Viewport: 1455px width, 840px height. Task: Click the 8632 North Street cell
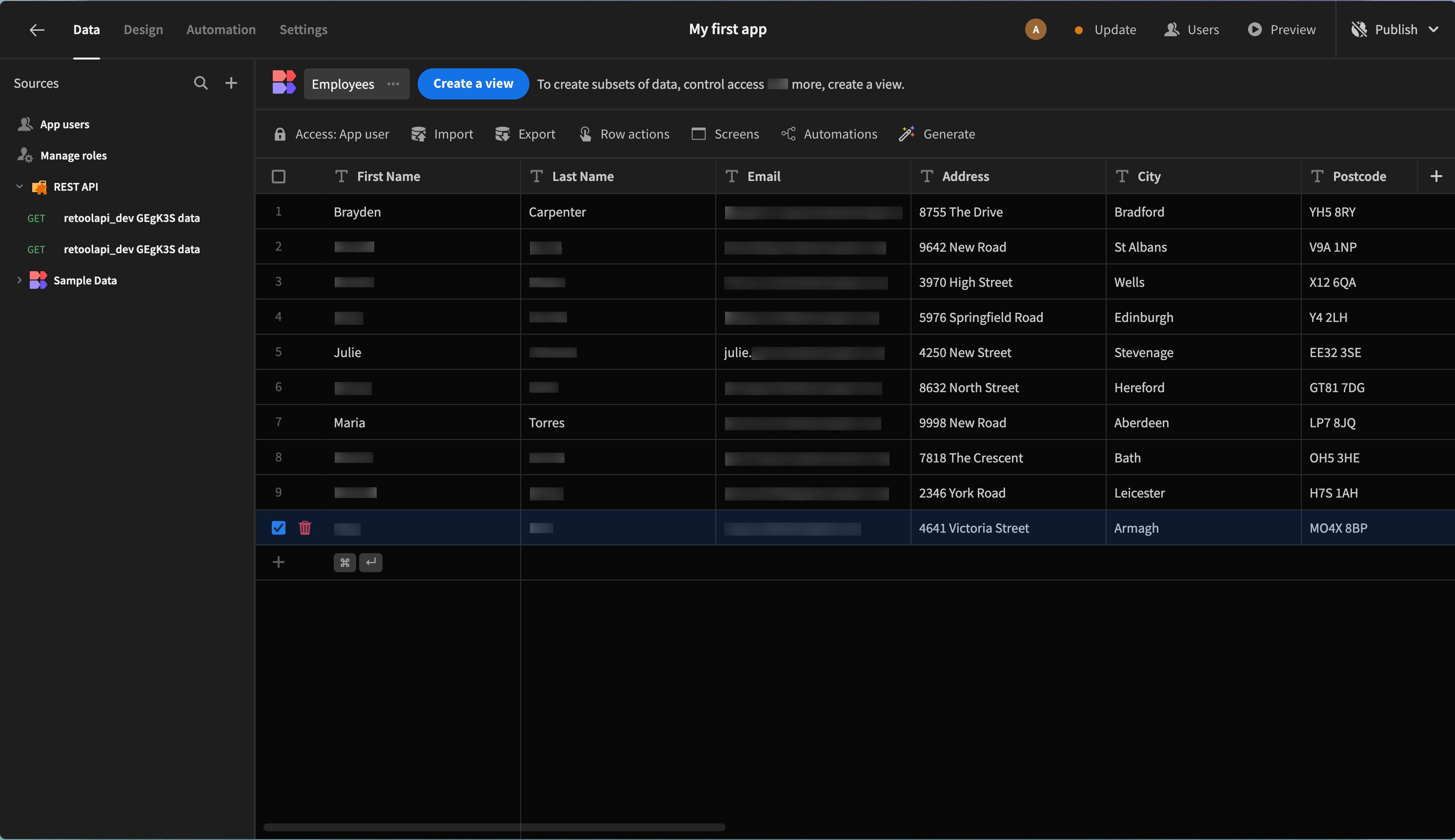(x=1008, y=388)
